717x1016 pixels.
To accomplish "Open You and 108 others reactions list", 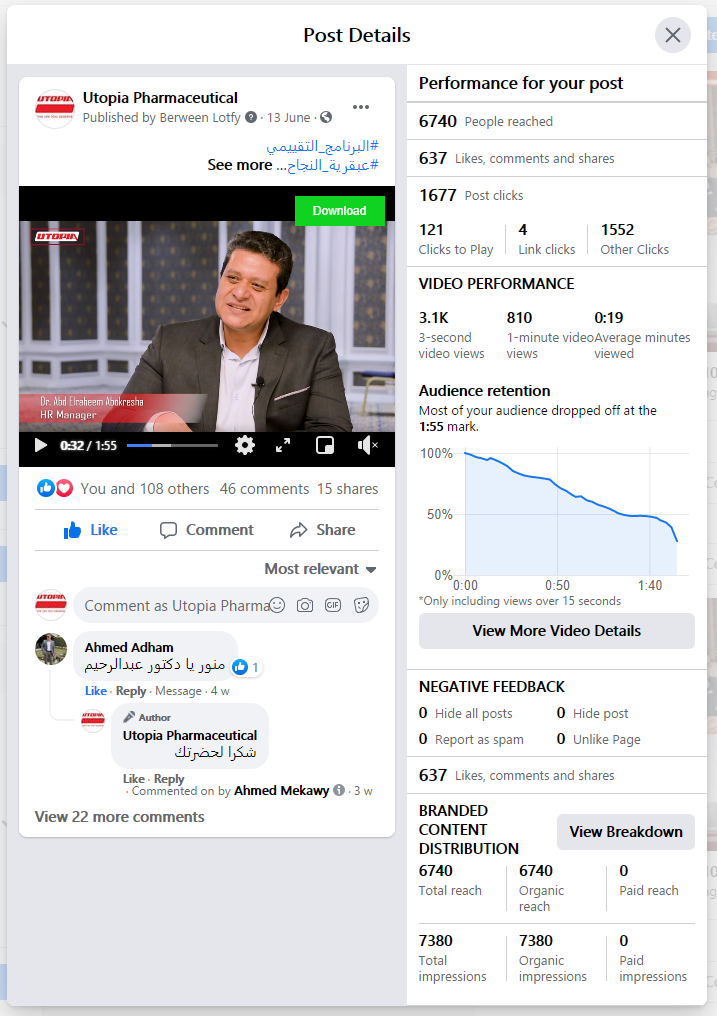I will coord(144,489).
